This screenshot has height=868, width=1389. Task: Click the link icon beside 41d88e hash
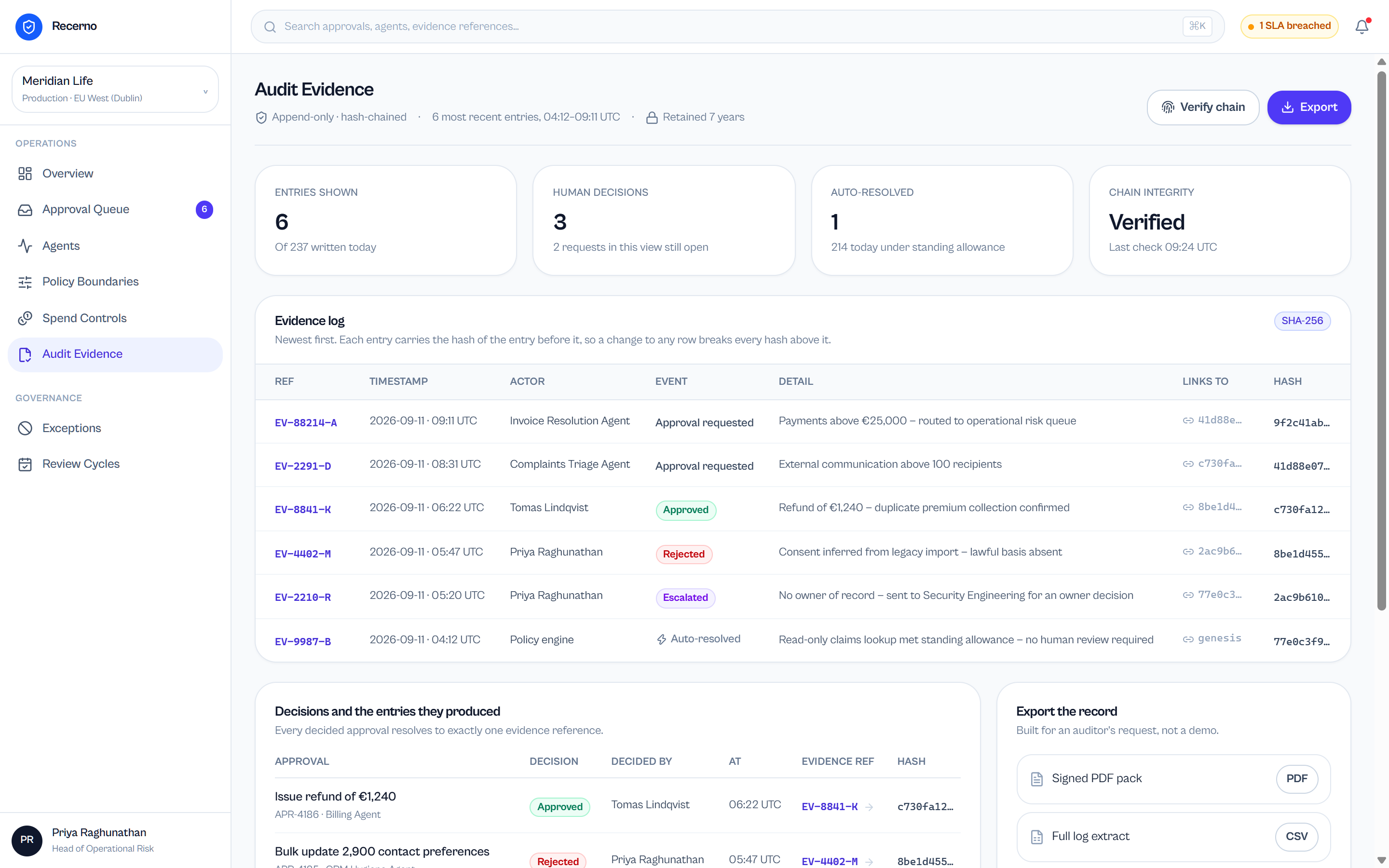tap(1187, 420)
